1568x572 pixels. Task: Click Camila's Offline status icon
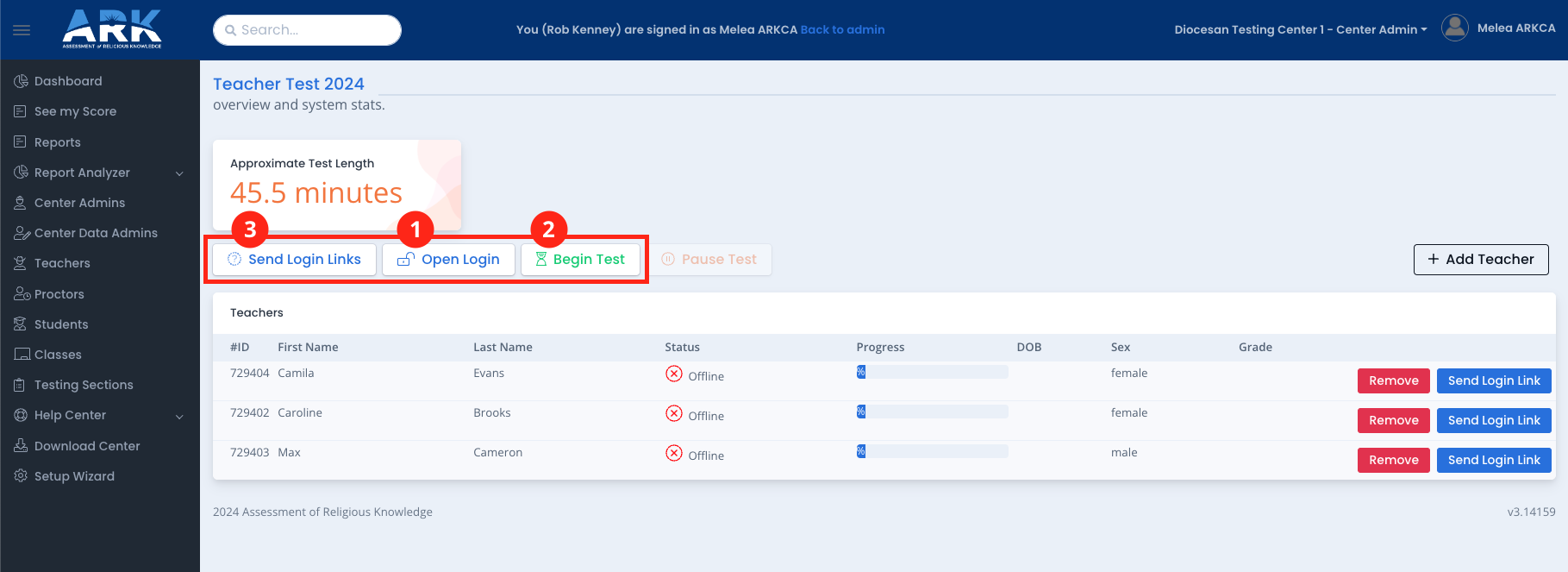(x=673, y=374)
